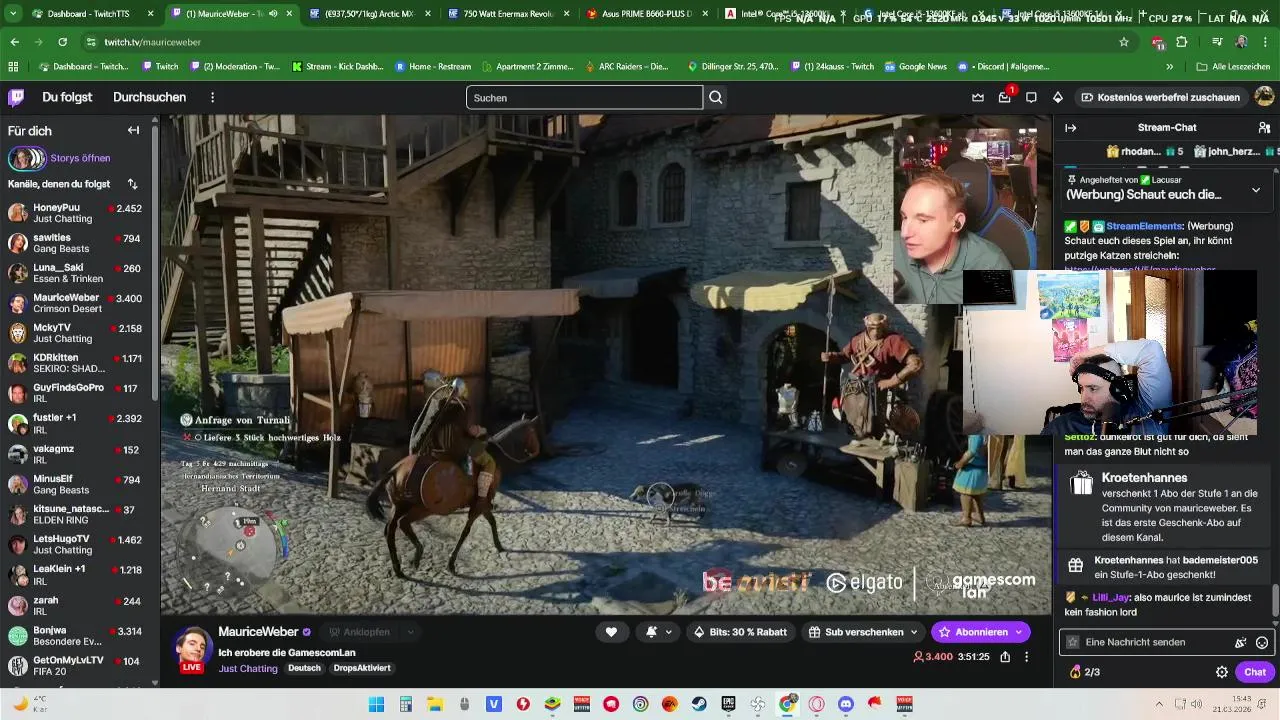1280x720 pixels.
Task: Mute the MauriceWeber browser tab audio
Action: [x=273, y=14]
